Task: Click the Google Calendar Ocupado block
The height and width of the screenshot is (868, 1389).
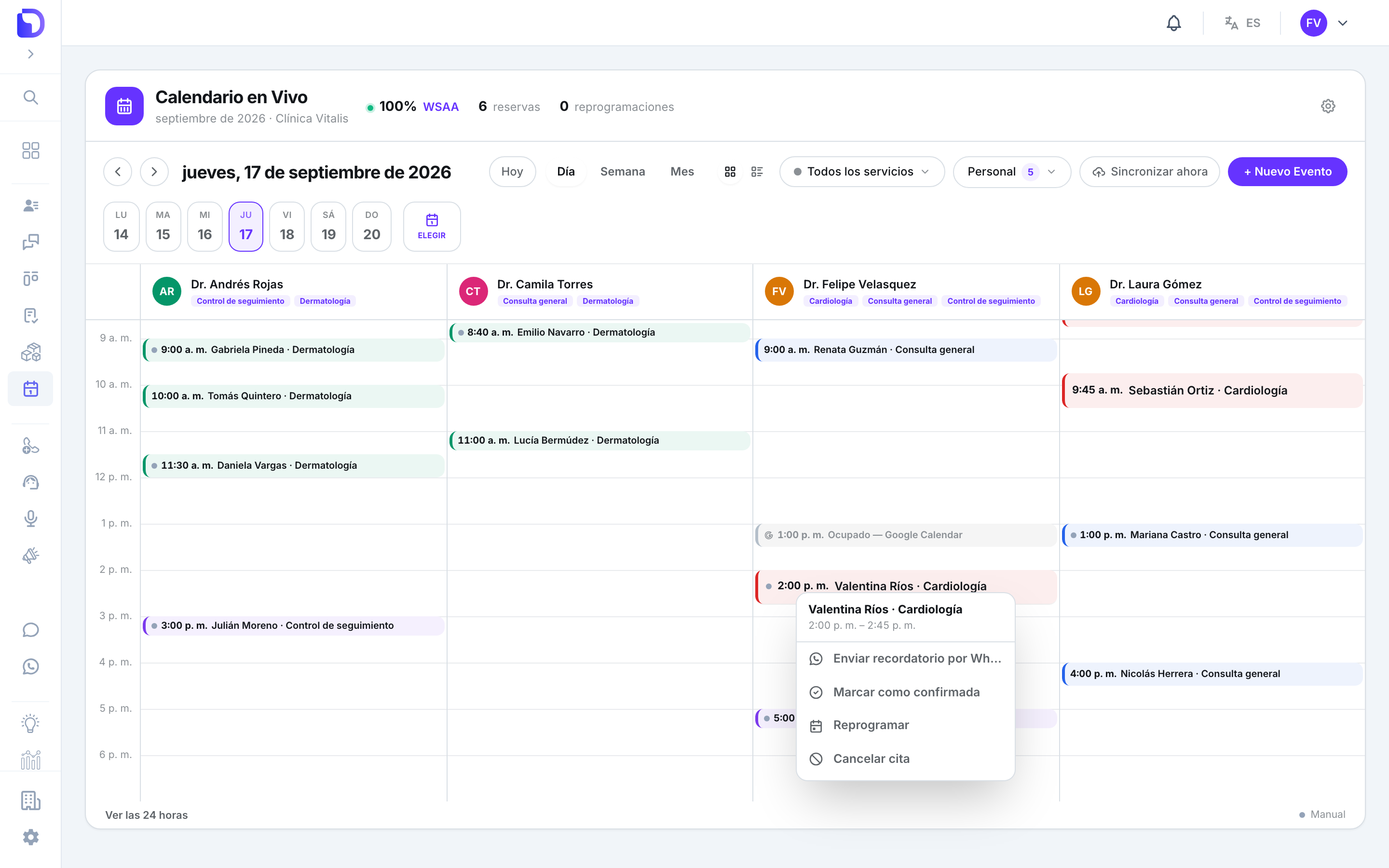Action: (x=906, y=535)
